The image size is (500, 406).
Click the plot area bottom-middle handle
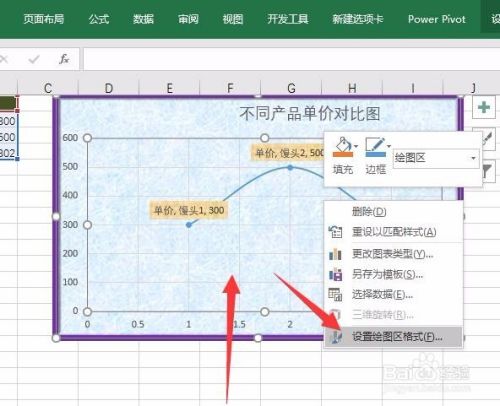(x=264, y=312)
